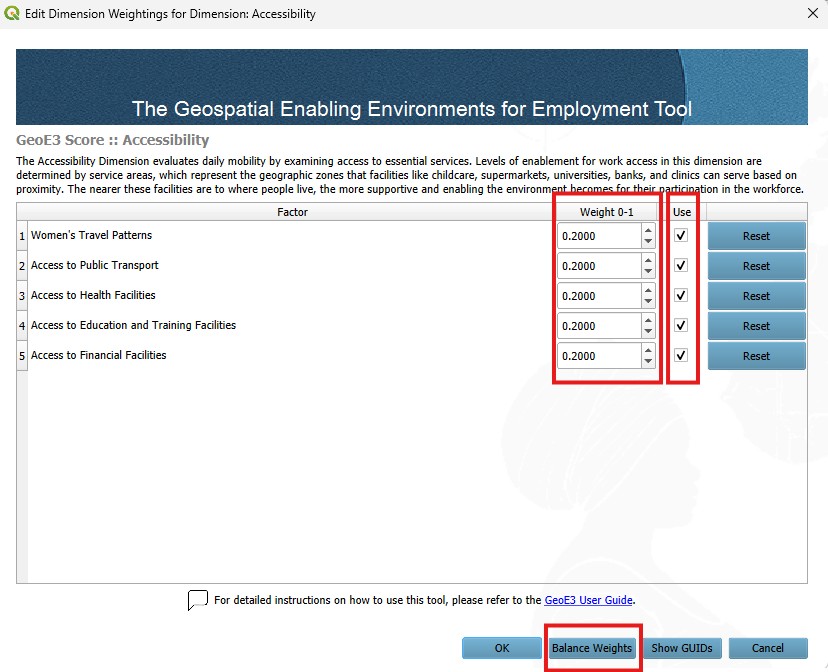828x672 pixels.
Task: Reset the Women's Travel Patterns weight
Action: click(756, 236)
